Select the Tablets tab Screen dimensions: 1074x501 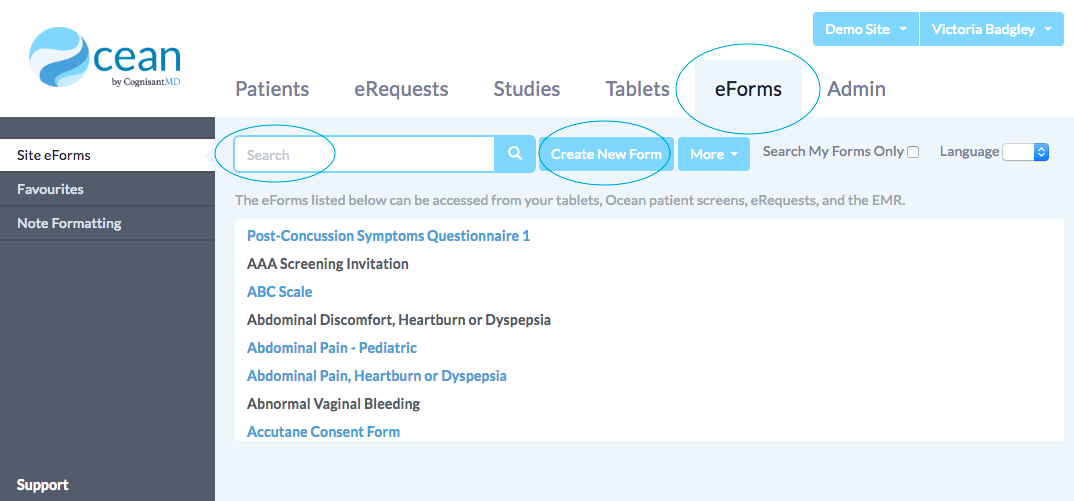637,89
